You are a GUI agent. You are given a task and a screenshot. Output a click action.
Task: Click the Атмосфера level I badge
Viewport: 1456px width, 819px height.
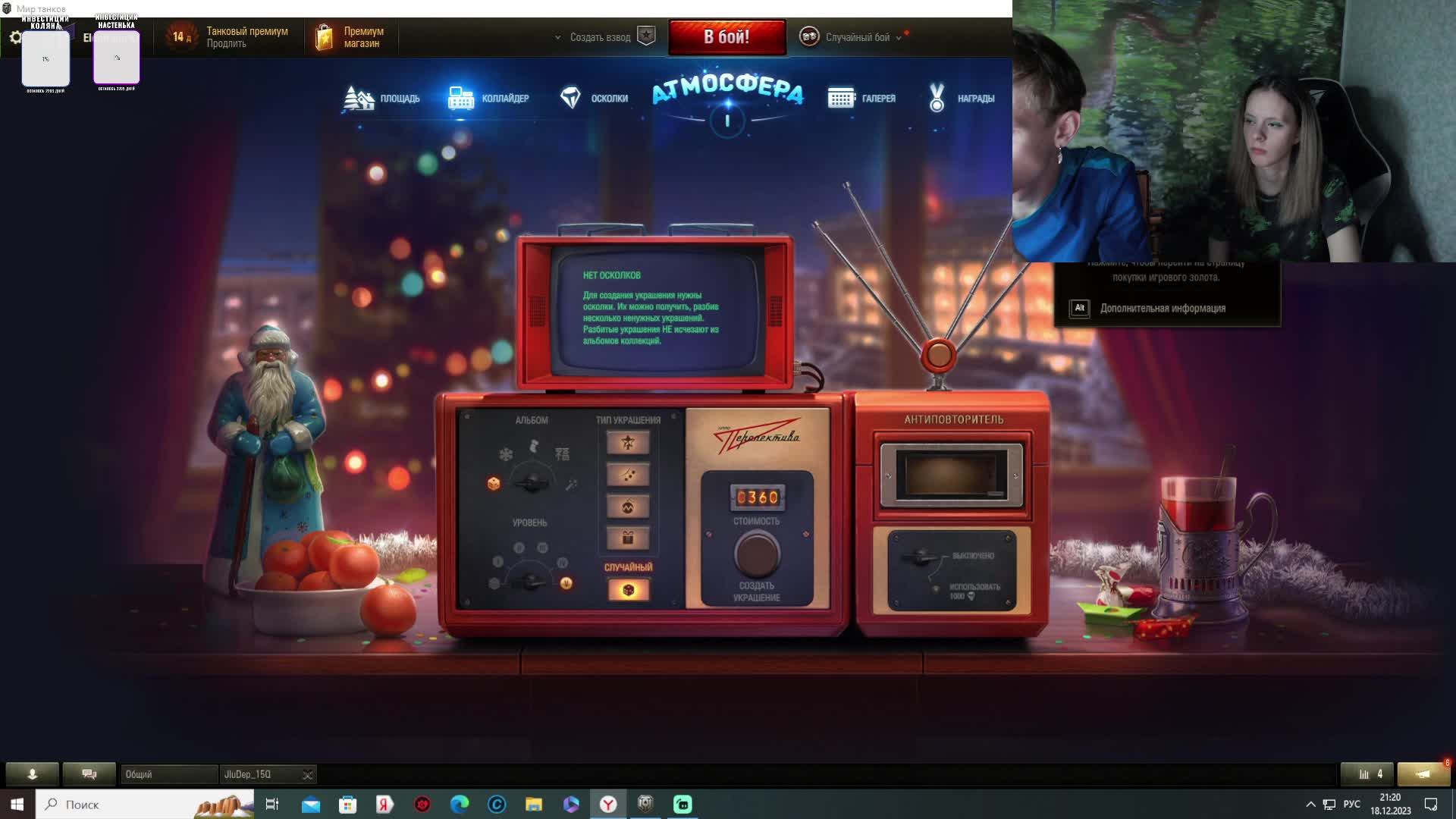point(727,121)
